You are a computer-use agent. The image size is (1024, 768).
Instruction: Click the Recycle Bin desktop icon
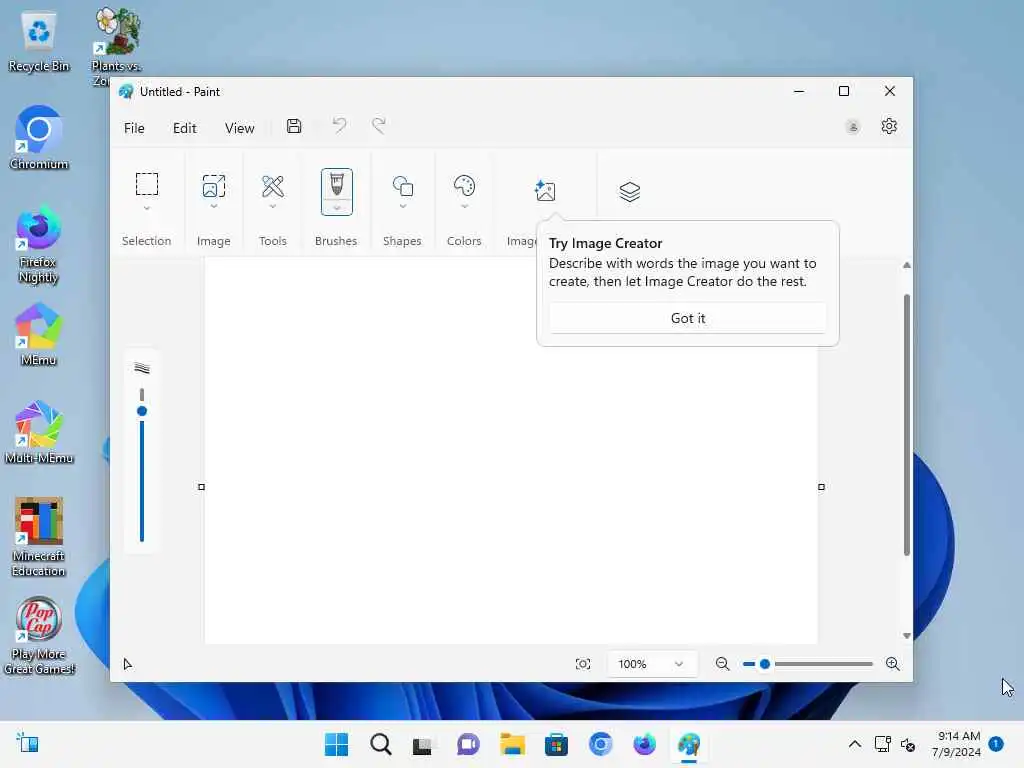pos(39,42)
